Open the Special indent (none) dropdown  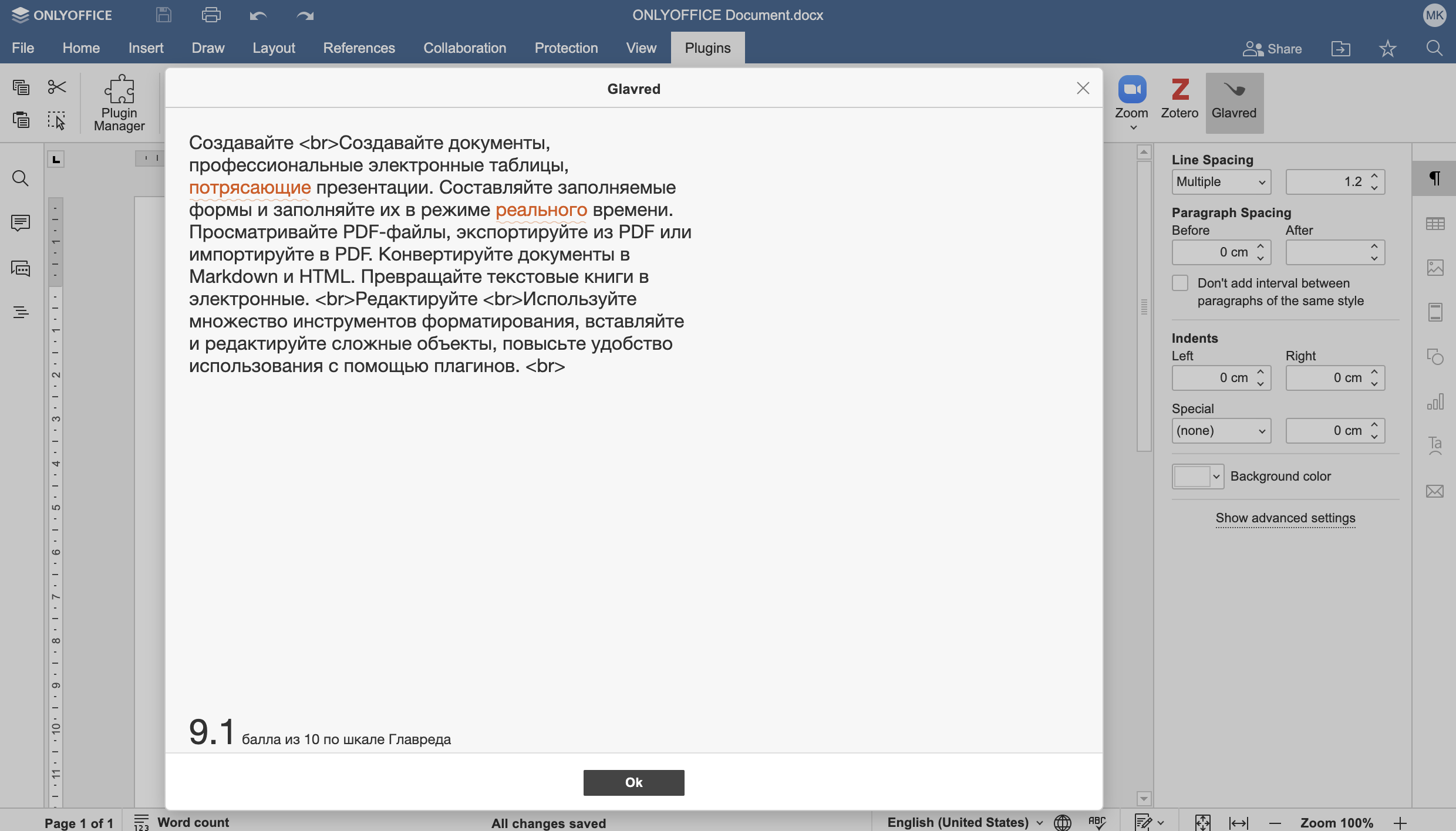[1221, 431]
